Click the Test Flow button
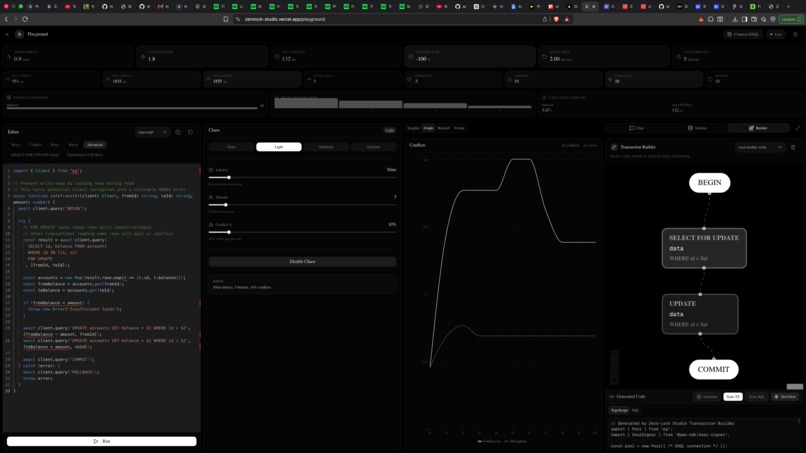Viewport: 806px width, 453px height. tap(785, 396)
